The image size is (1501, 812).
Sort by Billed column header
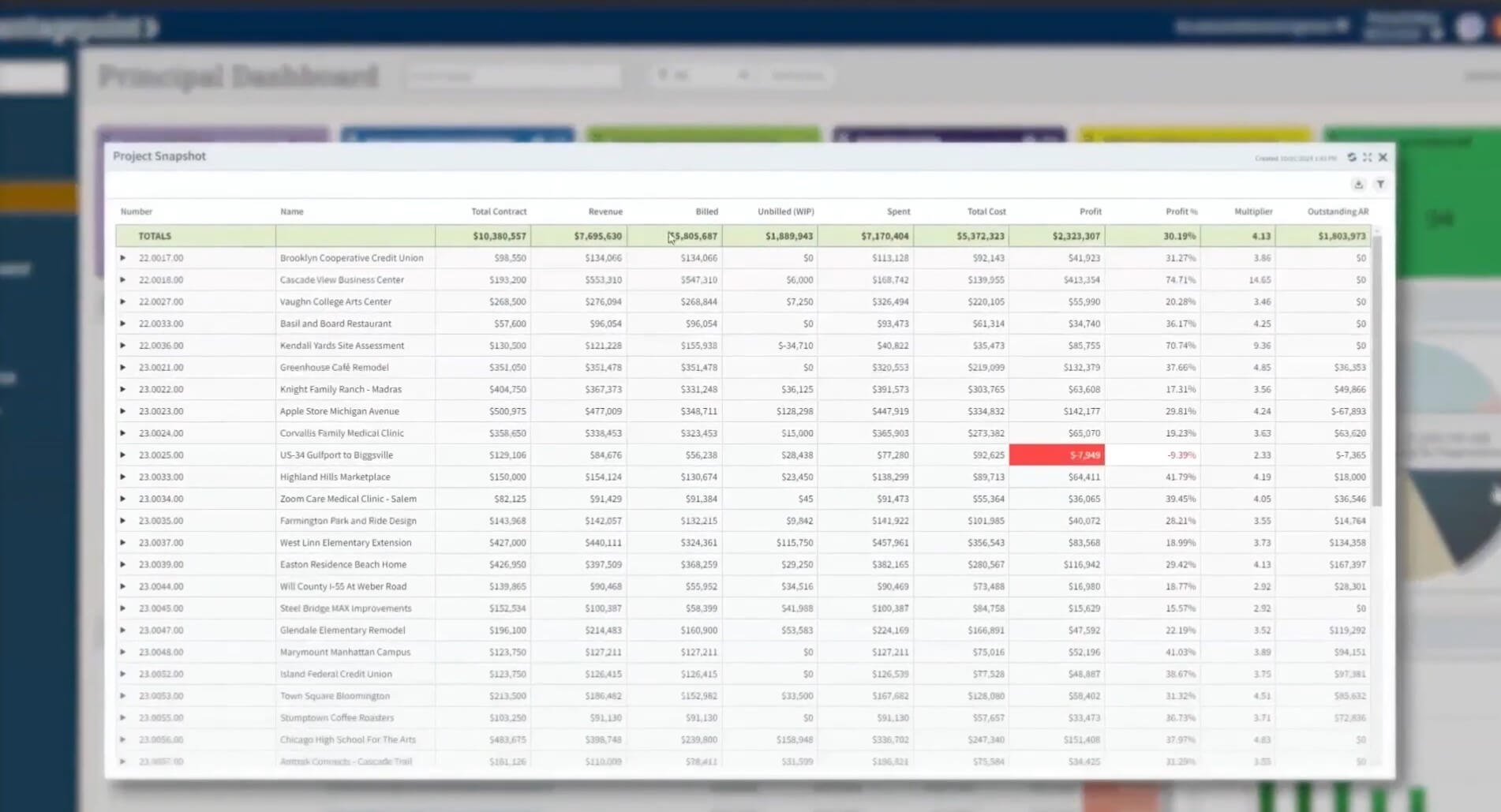tap(706, 211)
